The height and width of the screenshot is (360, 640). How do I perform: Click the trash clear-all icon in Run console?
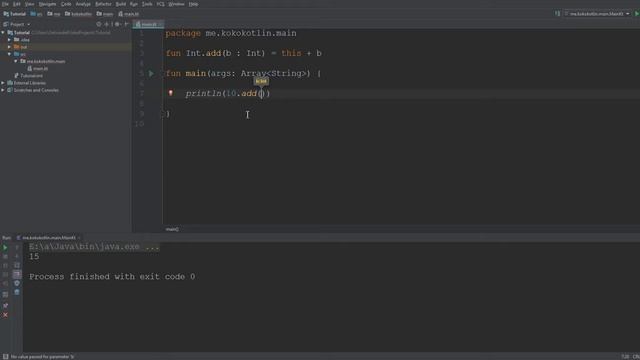click(x=17, y=292)
